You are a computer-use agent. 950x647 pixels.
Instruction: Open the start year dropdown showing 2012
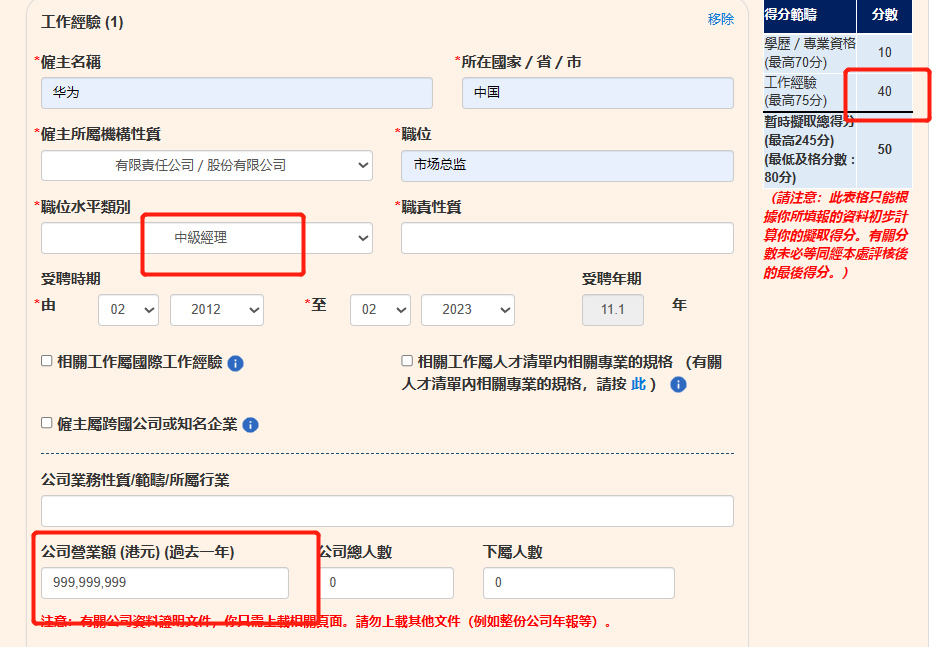click(x=217, y=310)
